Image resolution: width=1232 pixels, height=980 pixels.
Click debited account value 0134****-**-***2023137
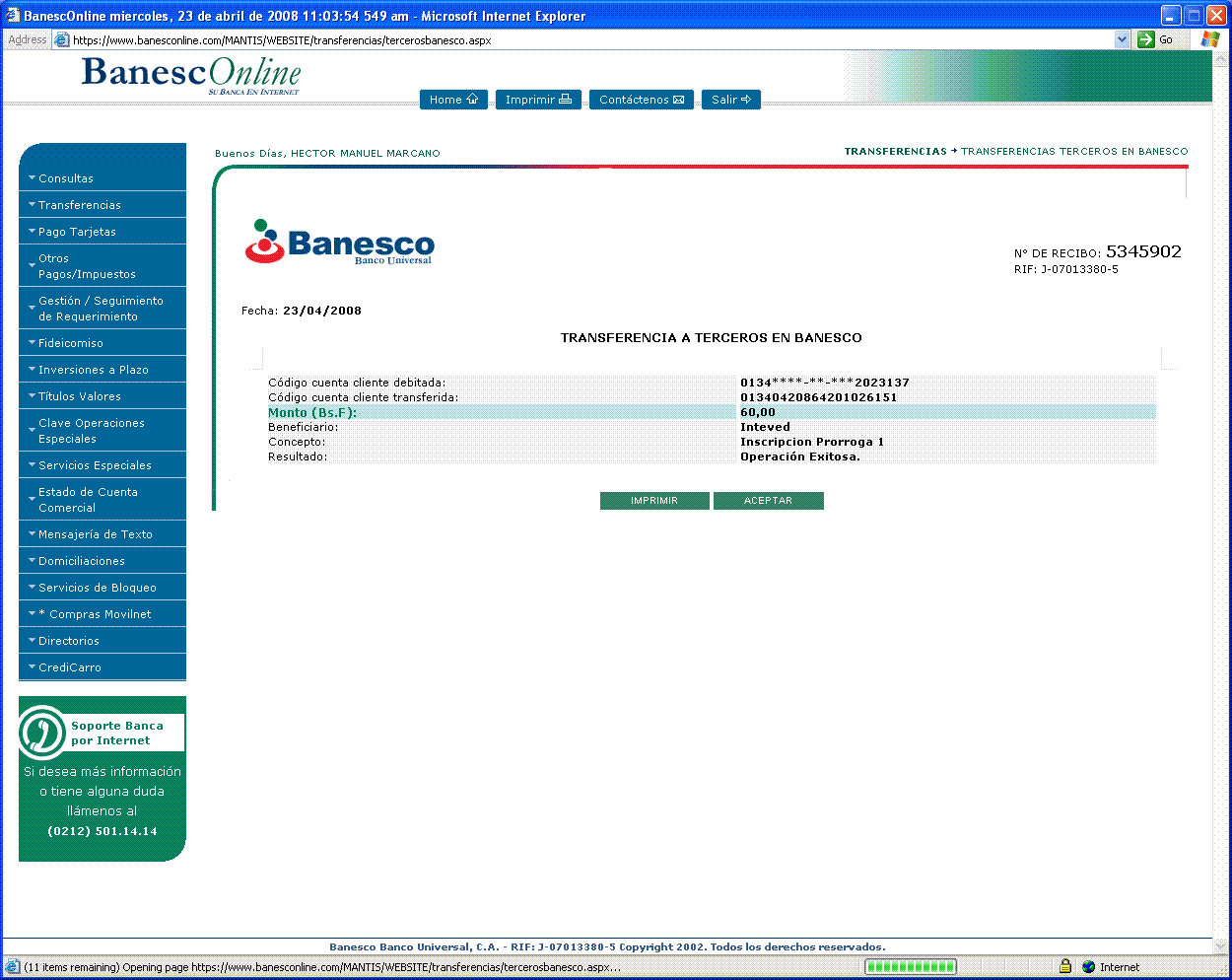(x=825, y=383)
